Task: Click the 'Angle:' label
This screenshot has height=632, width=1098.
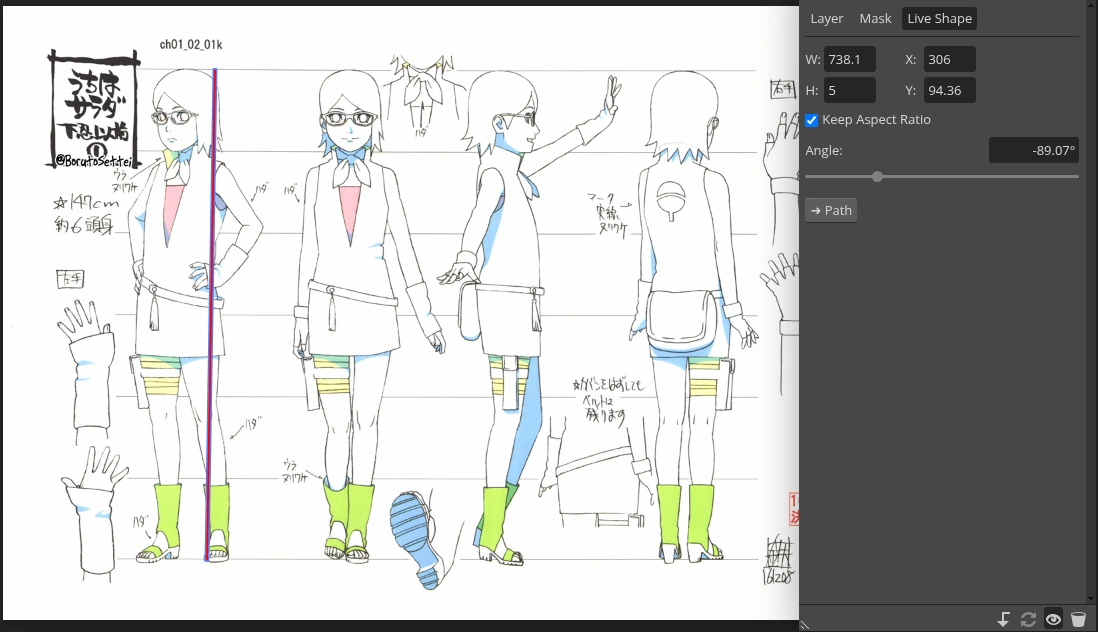Action: point(824,150)
